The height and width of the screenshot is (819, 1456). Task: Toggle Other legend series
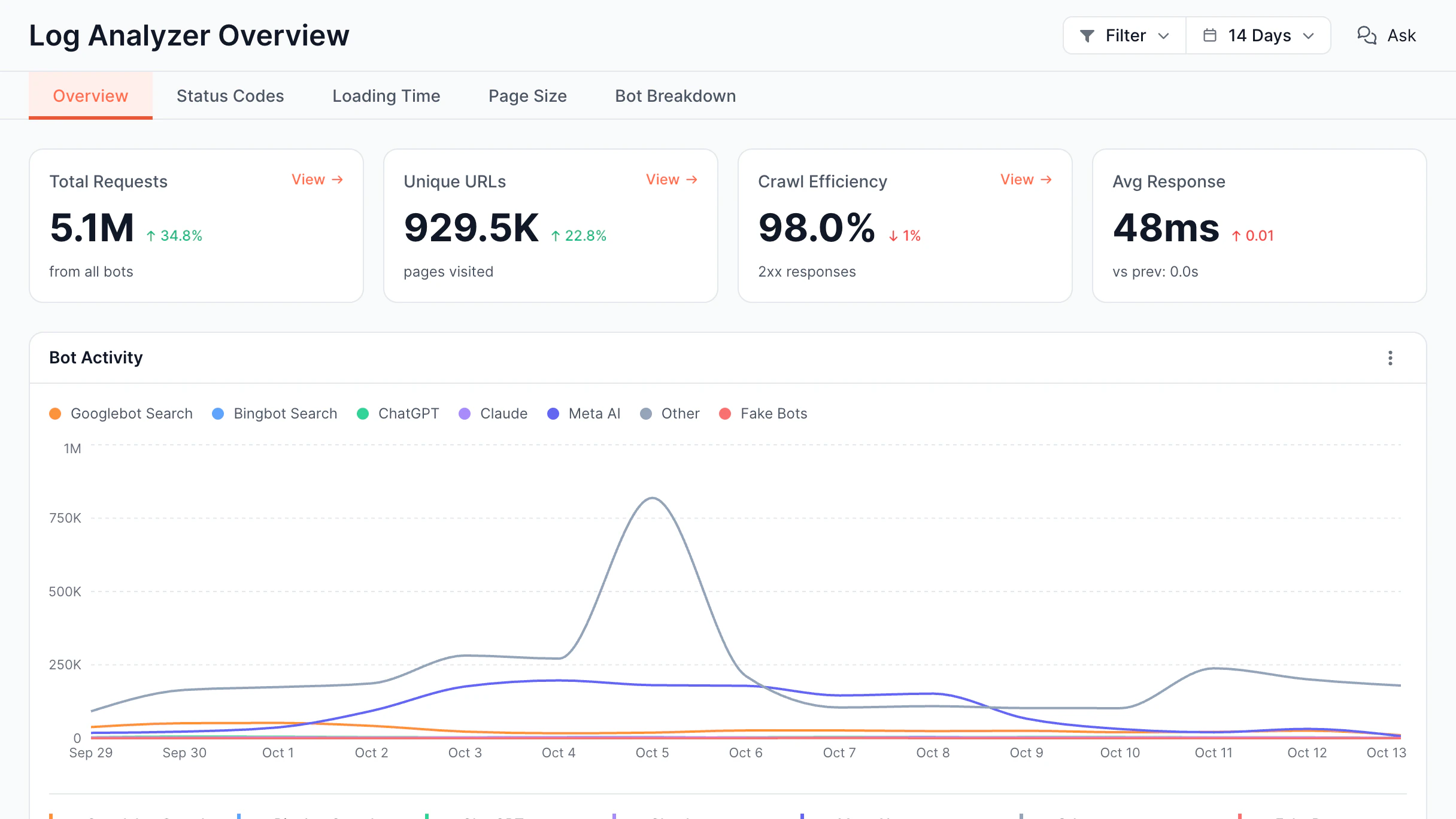670,414
